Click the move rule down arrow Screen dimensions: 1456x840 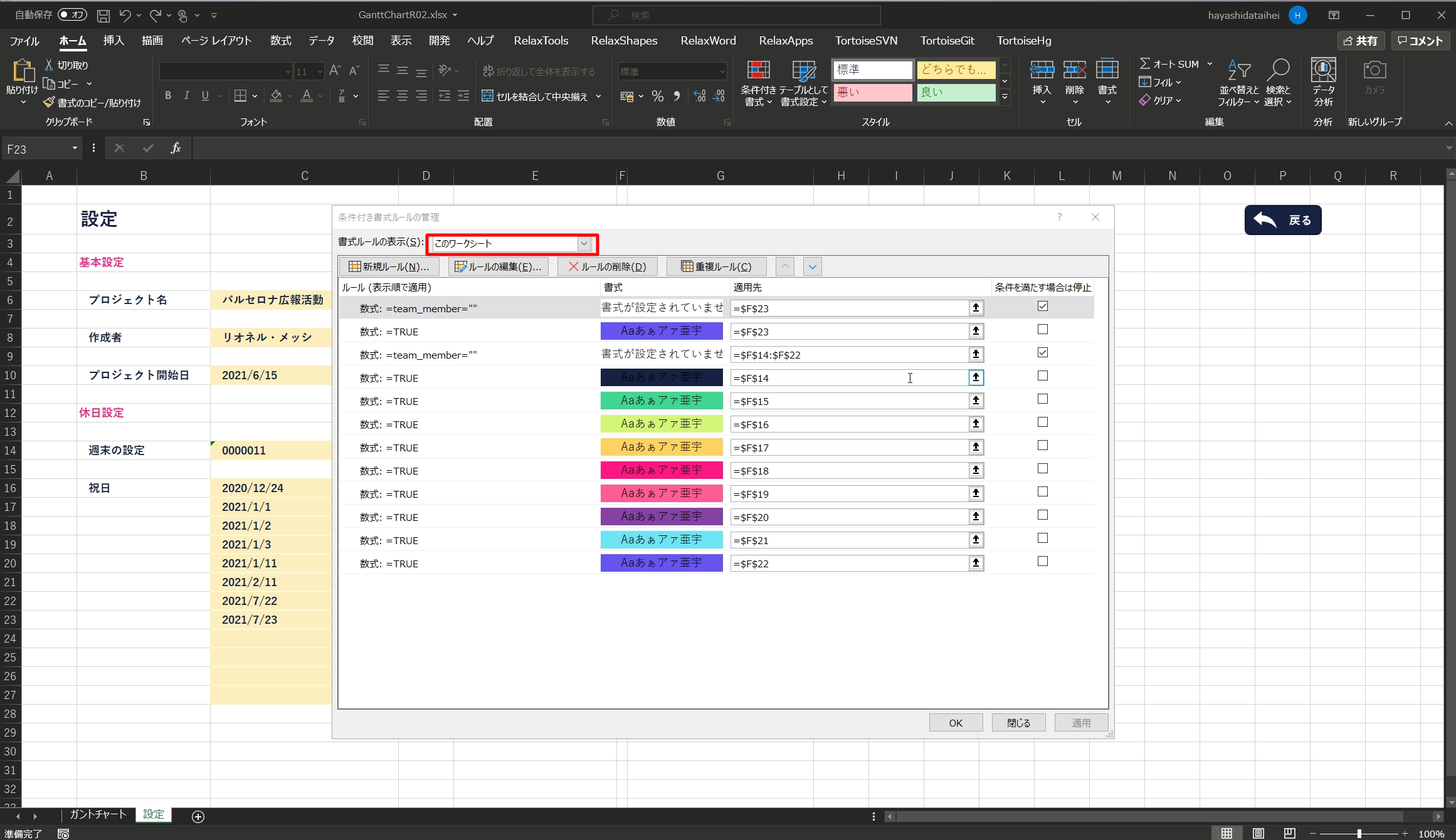click(x=812, y=266)
